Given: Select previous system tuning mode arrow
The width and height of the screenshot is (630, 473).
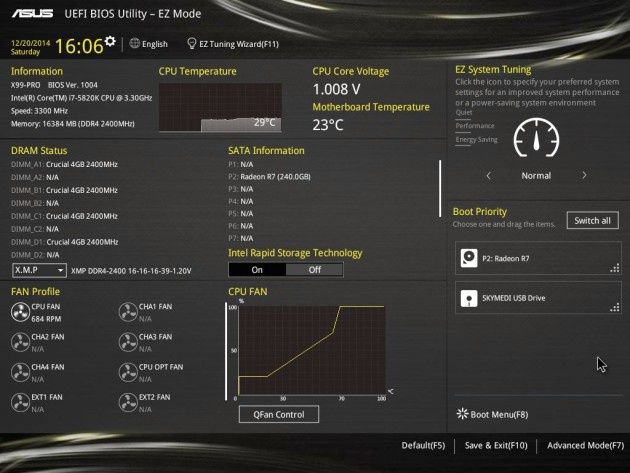Looking at the screenshot, I should (x=489, y=176).
